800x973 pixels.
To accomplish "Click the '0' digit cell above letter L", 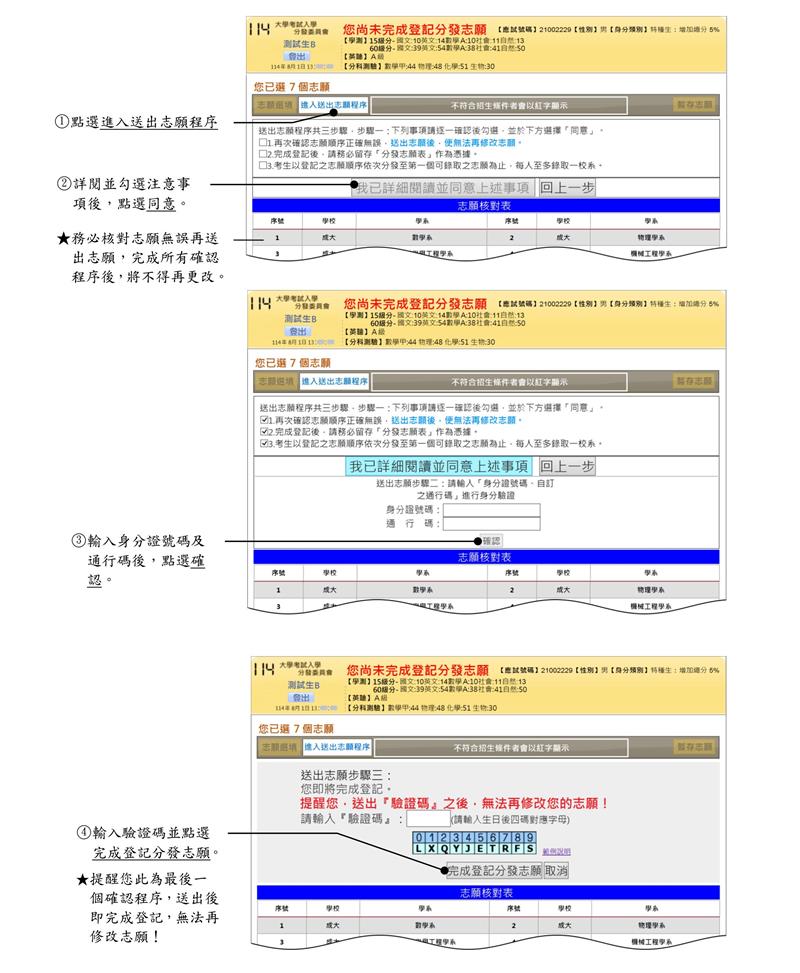I will (x=419, y=837).
